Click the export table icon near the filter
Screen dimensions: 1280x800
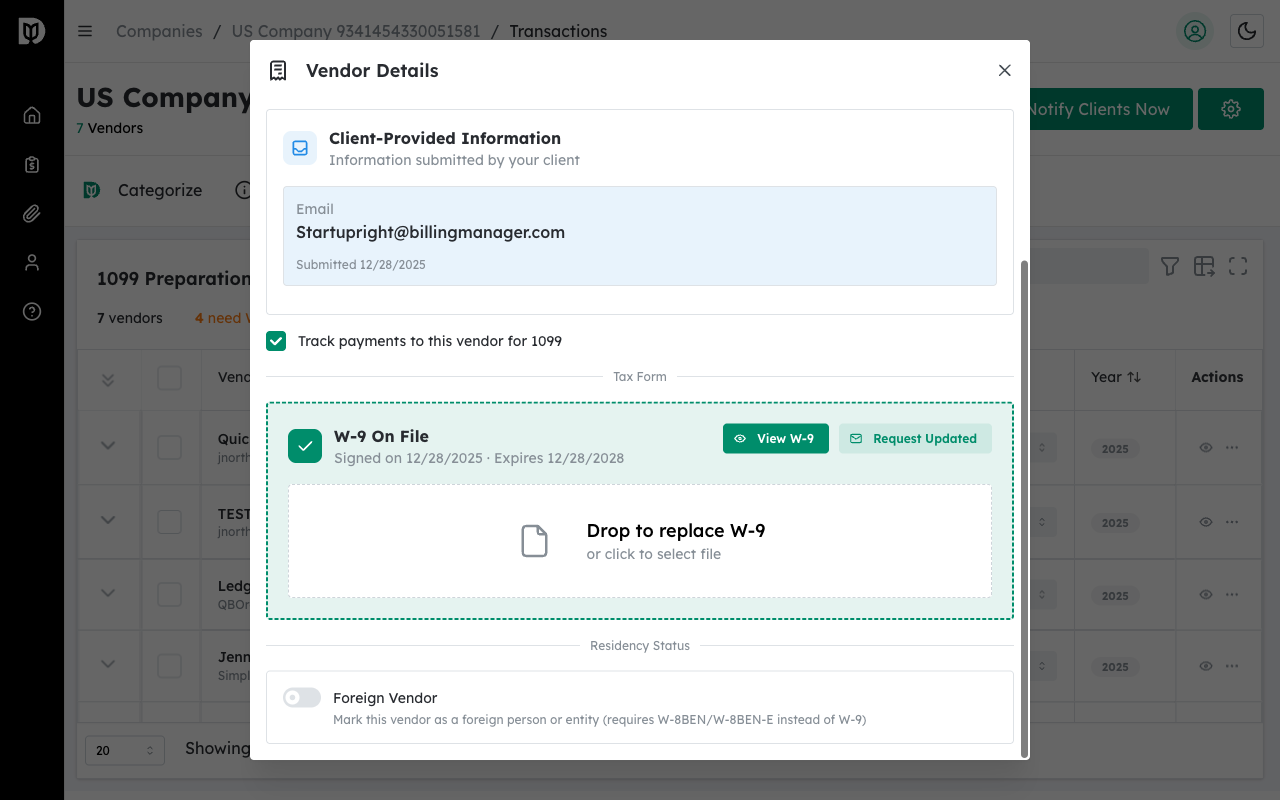tap(1203, 266)
